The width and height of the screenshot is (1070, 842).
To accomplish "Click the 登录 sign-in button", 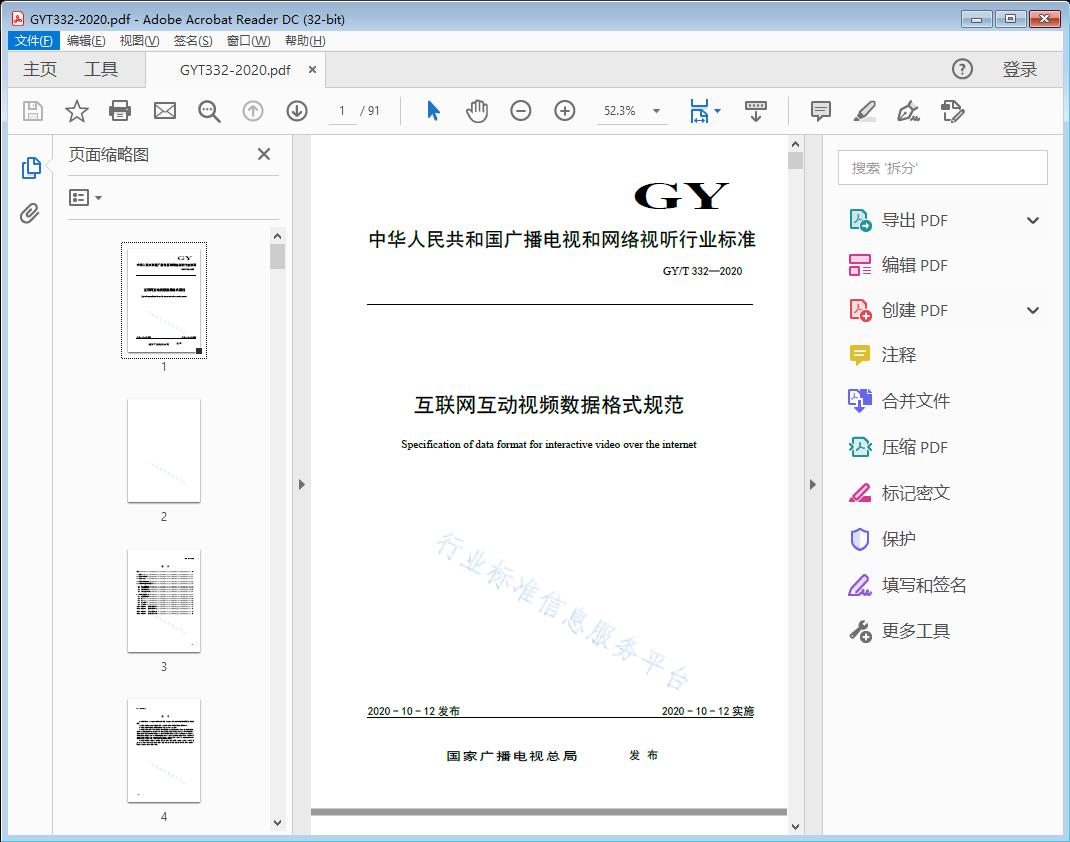I will pyautogui.click(x=1019, y=69).
